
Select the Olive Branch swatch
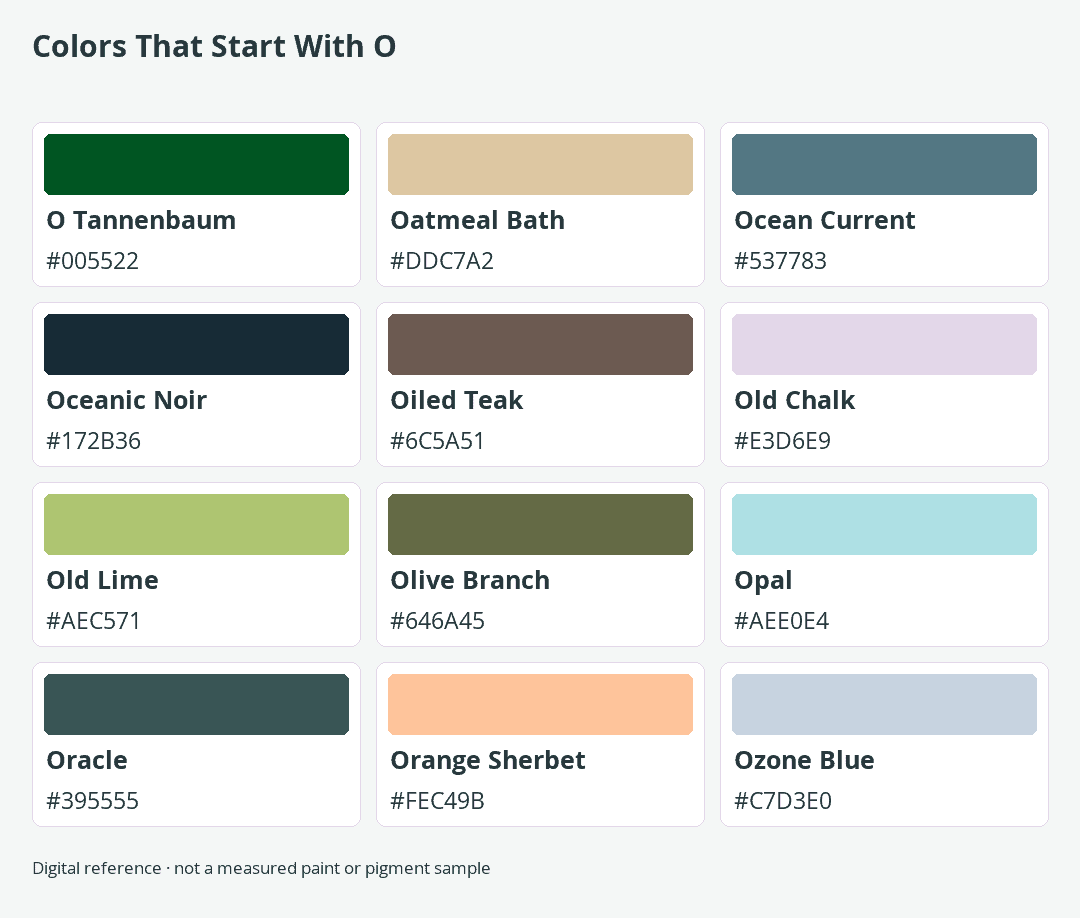coord(540,524)
